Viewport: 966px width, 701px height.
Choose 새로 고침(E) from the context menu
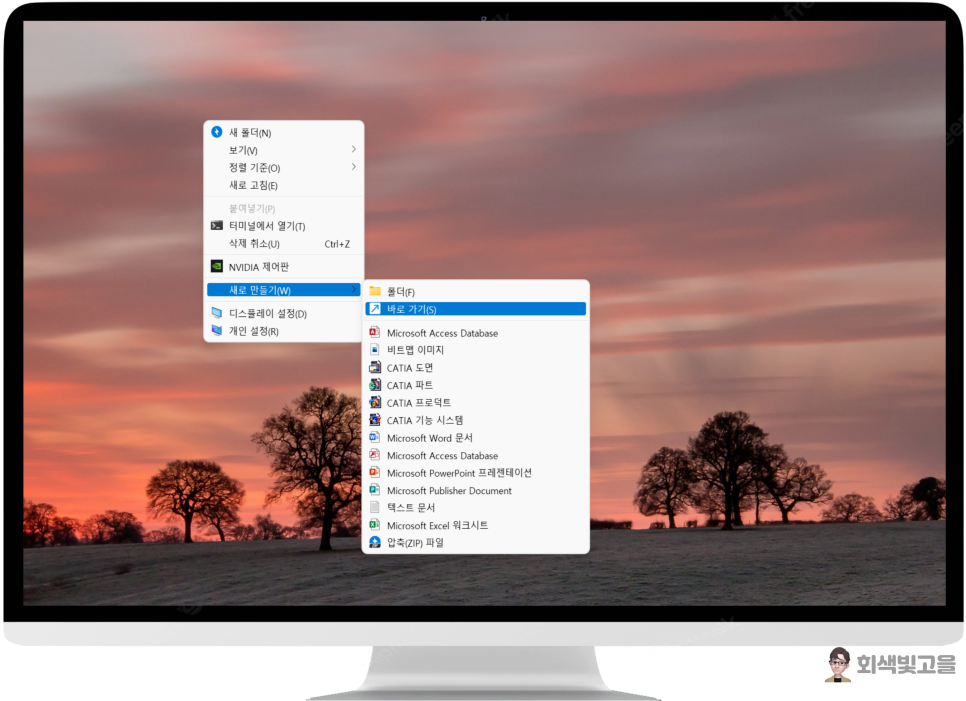283,185
